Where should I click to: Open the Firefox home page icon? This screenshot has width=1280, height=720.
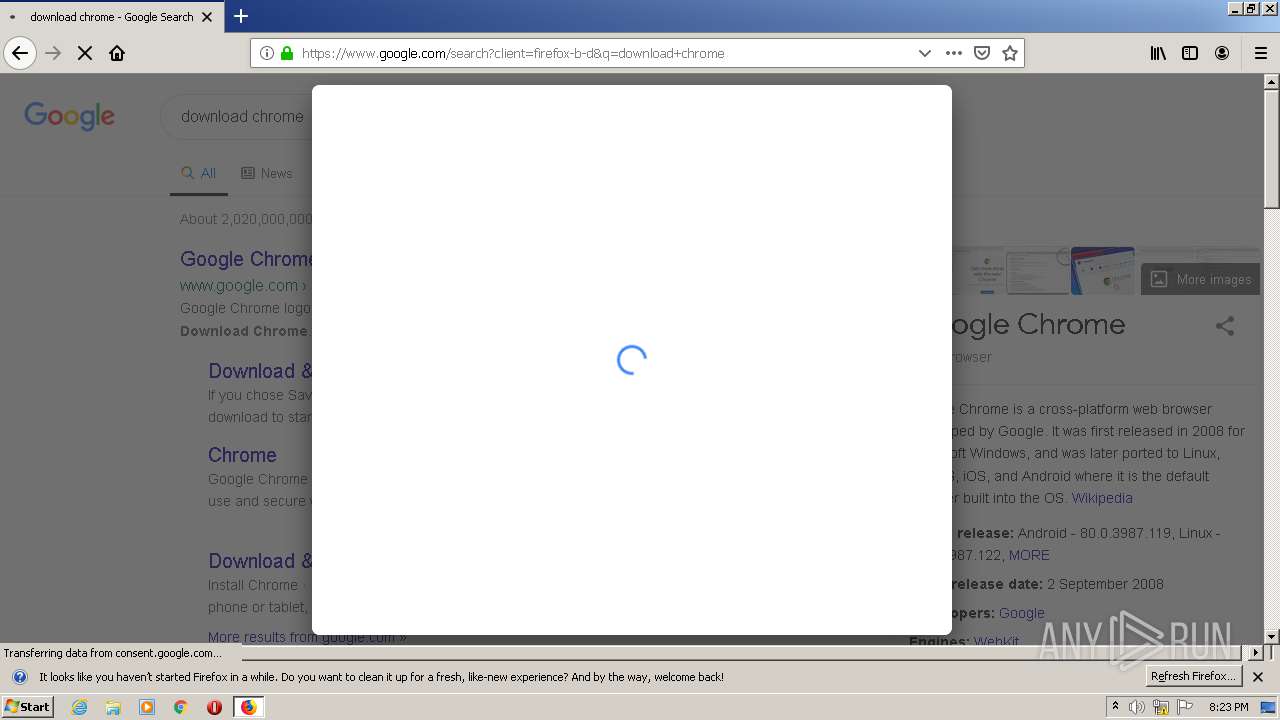(x=117, y=53)
